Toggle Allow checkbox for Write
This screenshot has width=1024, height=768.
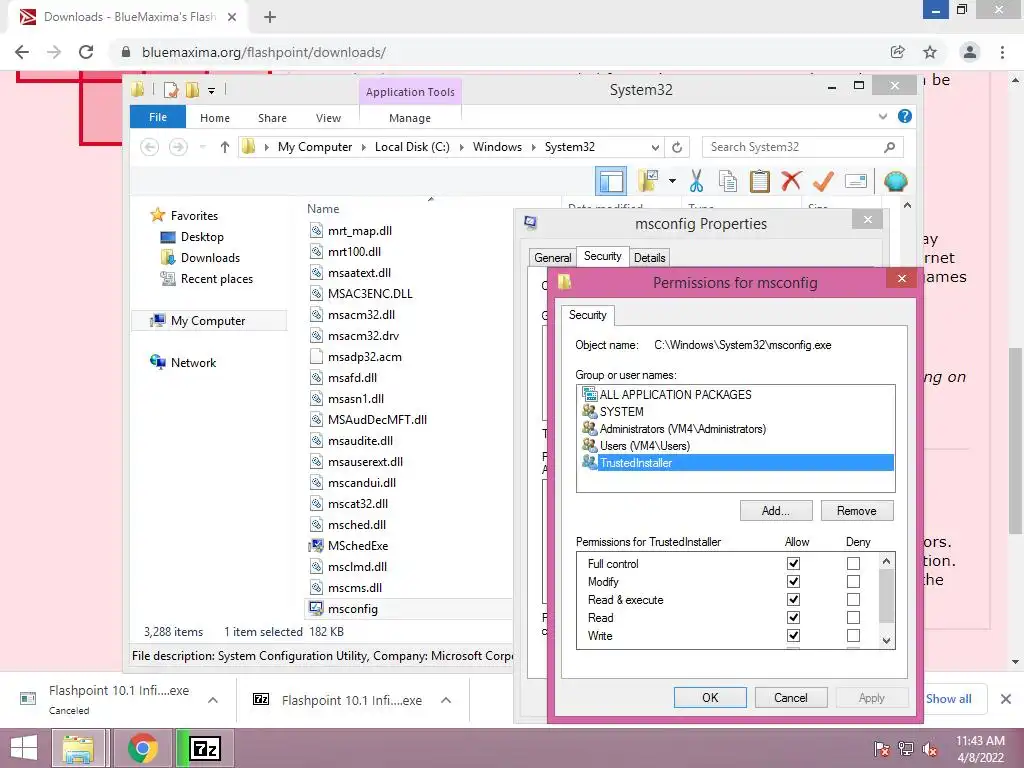point(793,635)
